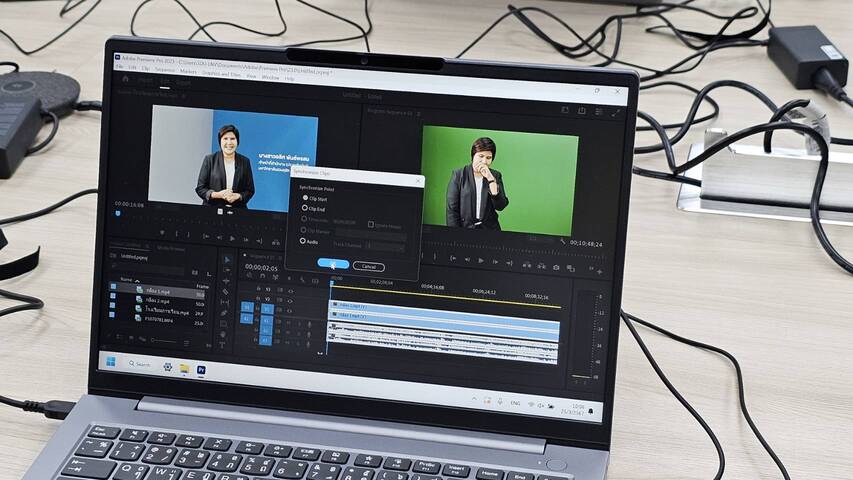Select the Clip End radio button
Screen dimensions: 853x480
click(x=305, y=208)
